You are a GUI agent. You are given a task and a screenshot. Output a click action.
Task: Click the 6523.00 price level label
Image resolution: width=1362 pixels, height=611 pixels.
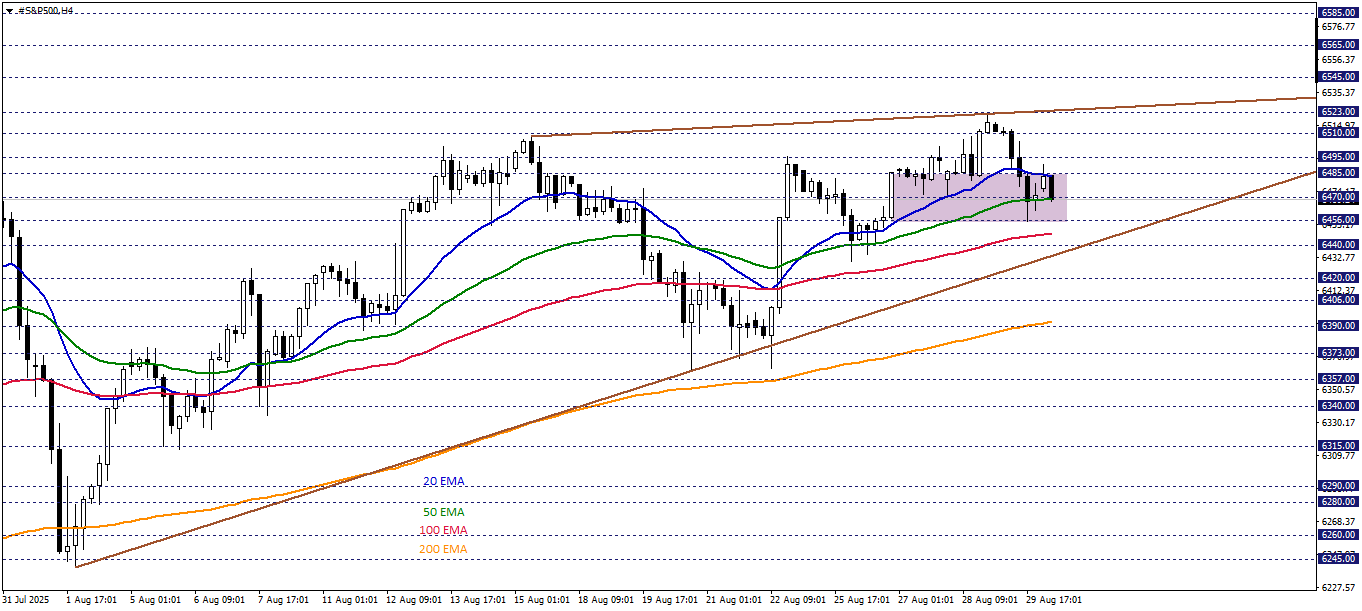pyautogui.click(x=1338, y=111)
